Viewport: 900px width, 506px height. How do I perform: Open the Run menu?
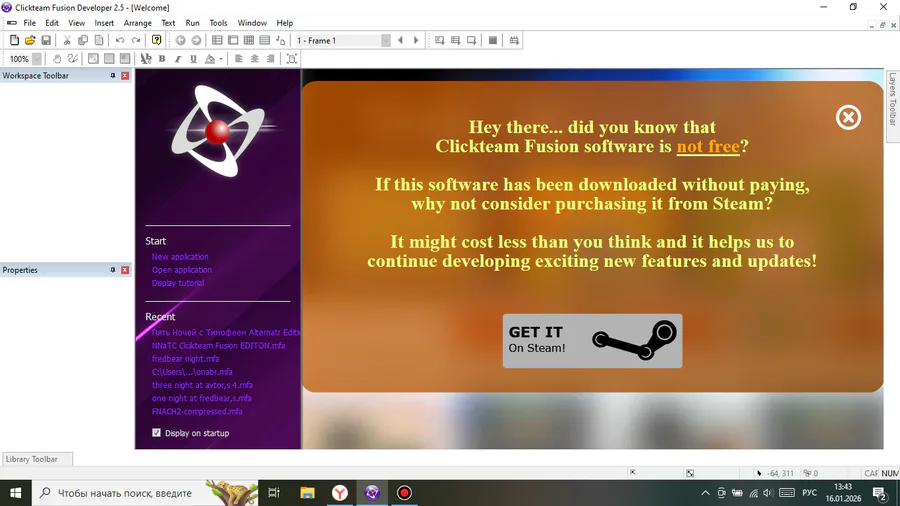pyautogui.click(x=192, y=23)
